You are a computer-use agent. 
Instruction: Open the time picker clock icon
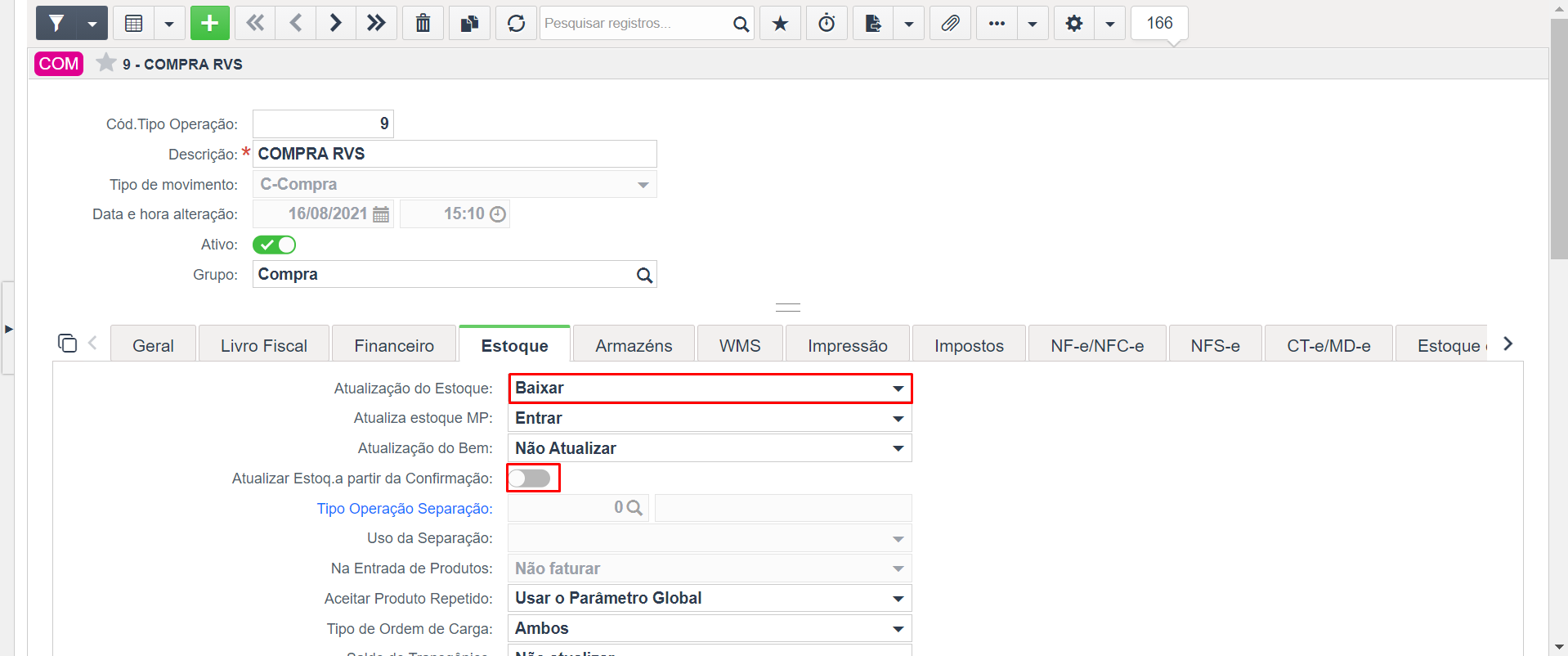[498, 214]
